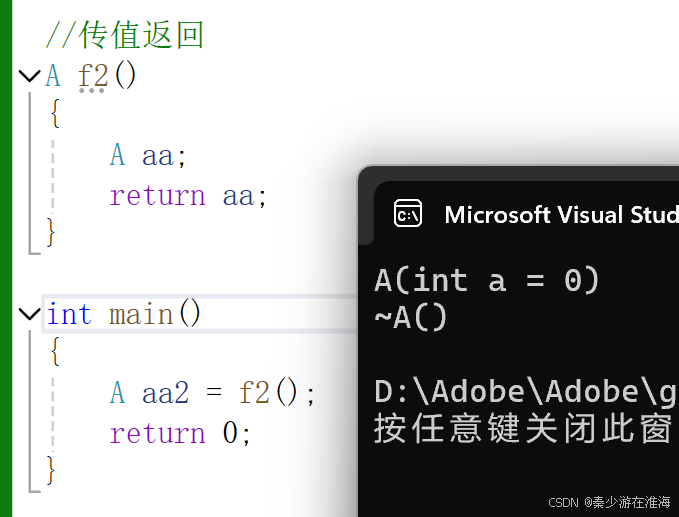Viewport: 679px width, 517px height.
Task: Click the CSDN watermark text
Action: point(609,502)
